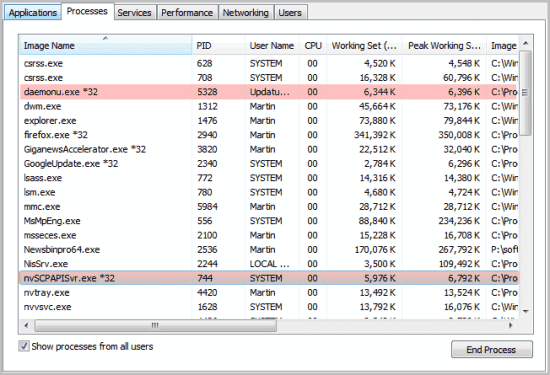Click PID value 5984
Image resolution: width=550 pixels, height=375 pixels.
coord(207,207)
